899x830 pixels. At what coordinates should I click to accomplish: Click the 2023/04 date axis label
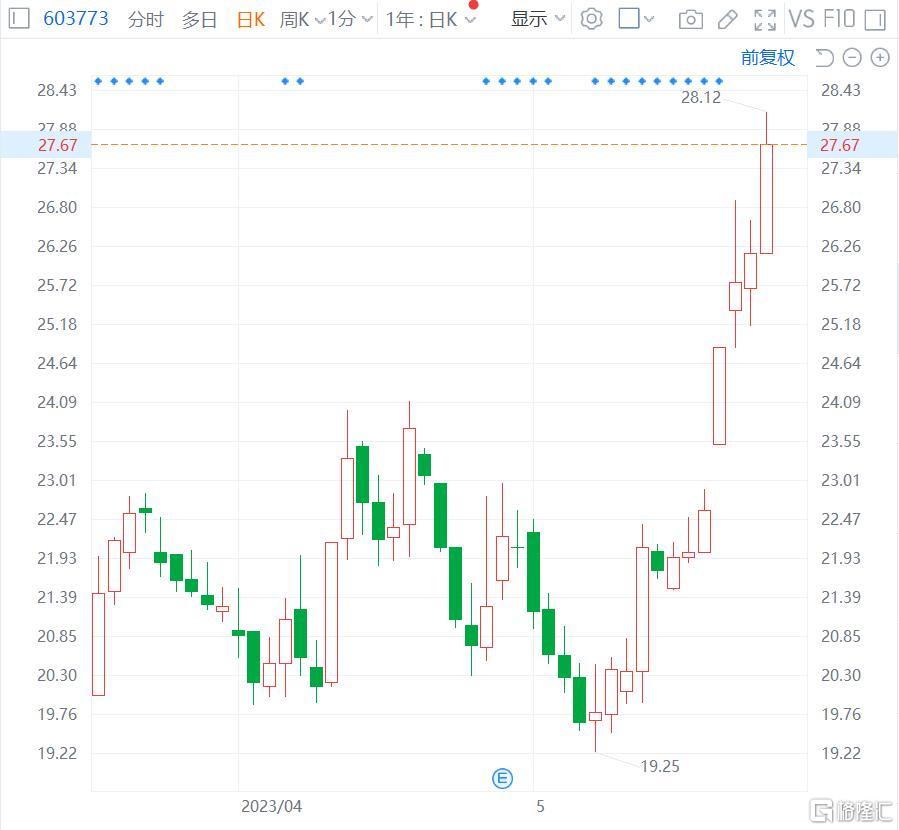coord(271,806)
